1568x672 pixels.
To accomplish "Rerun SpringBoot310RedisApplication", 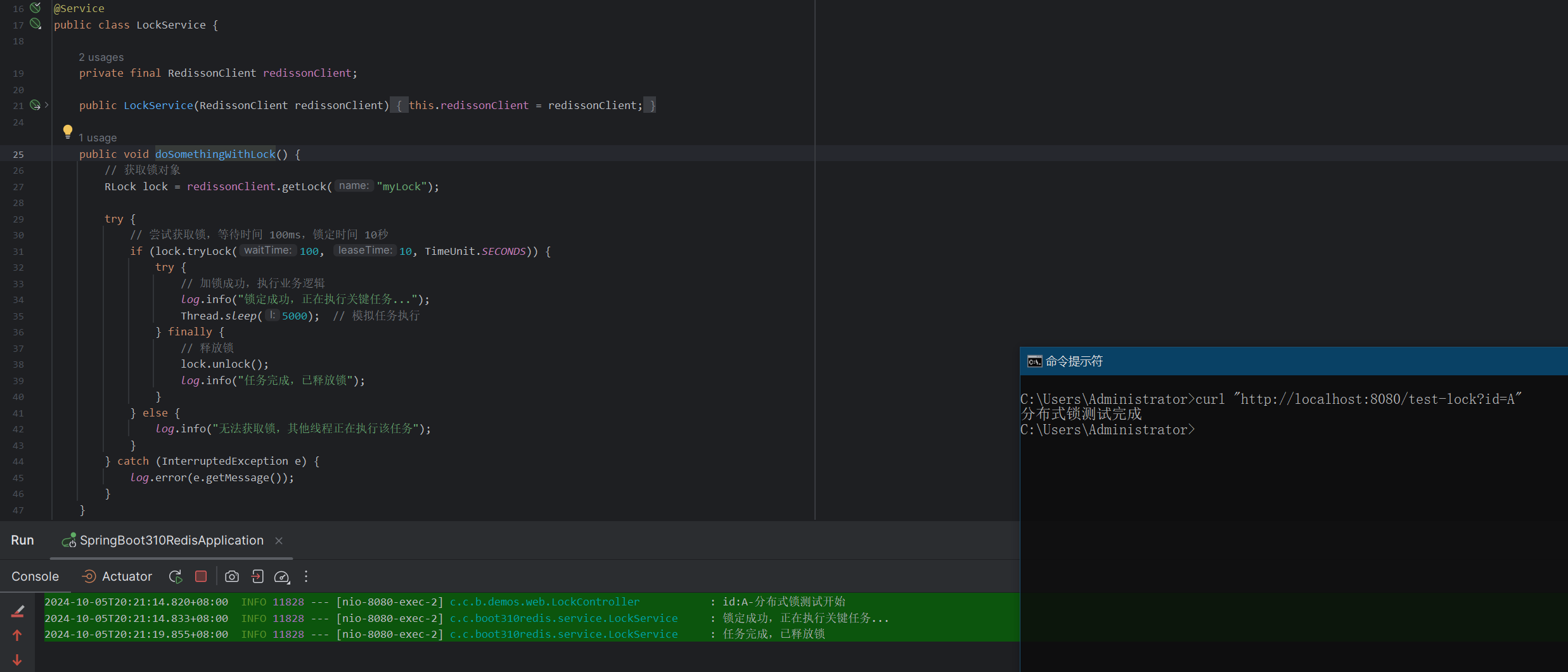I will click(176, 576).
